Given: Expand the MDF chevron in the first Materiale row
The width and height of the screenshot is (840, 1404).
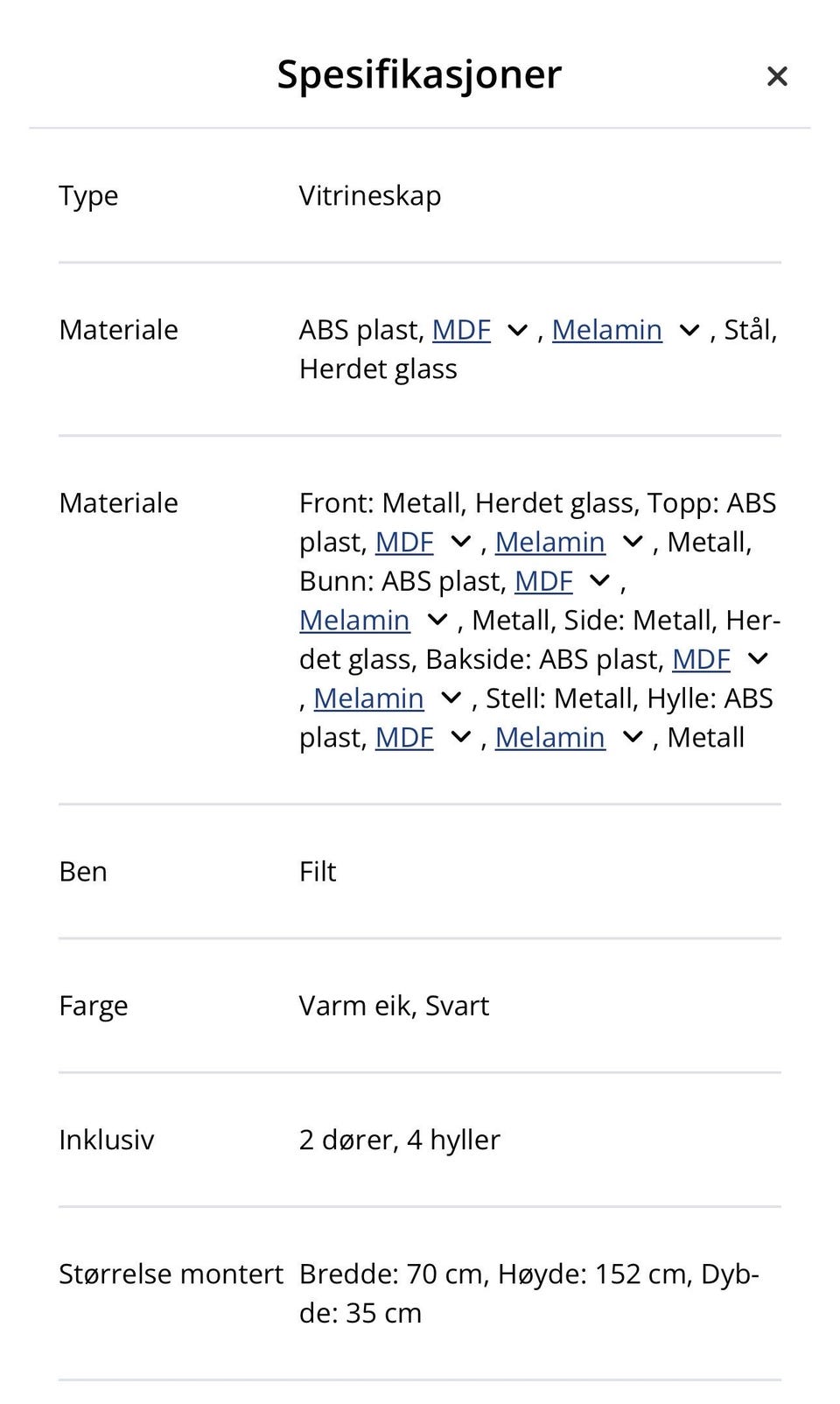Looking at the screenshot, I should (517, 331).
